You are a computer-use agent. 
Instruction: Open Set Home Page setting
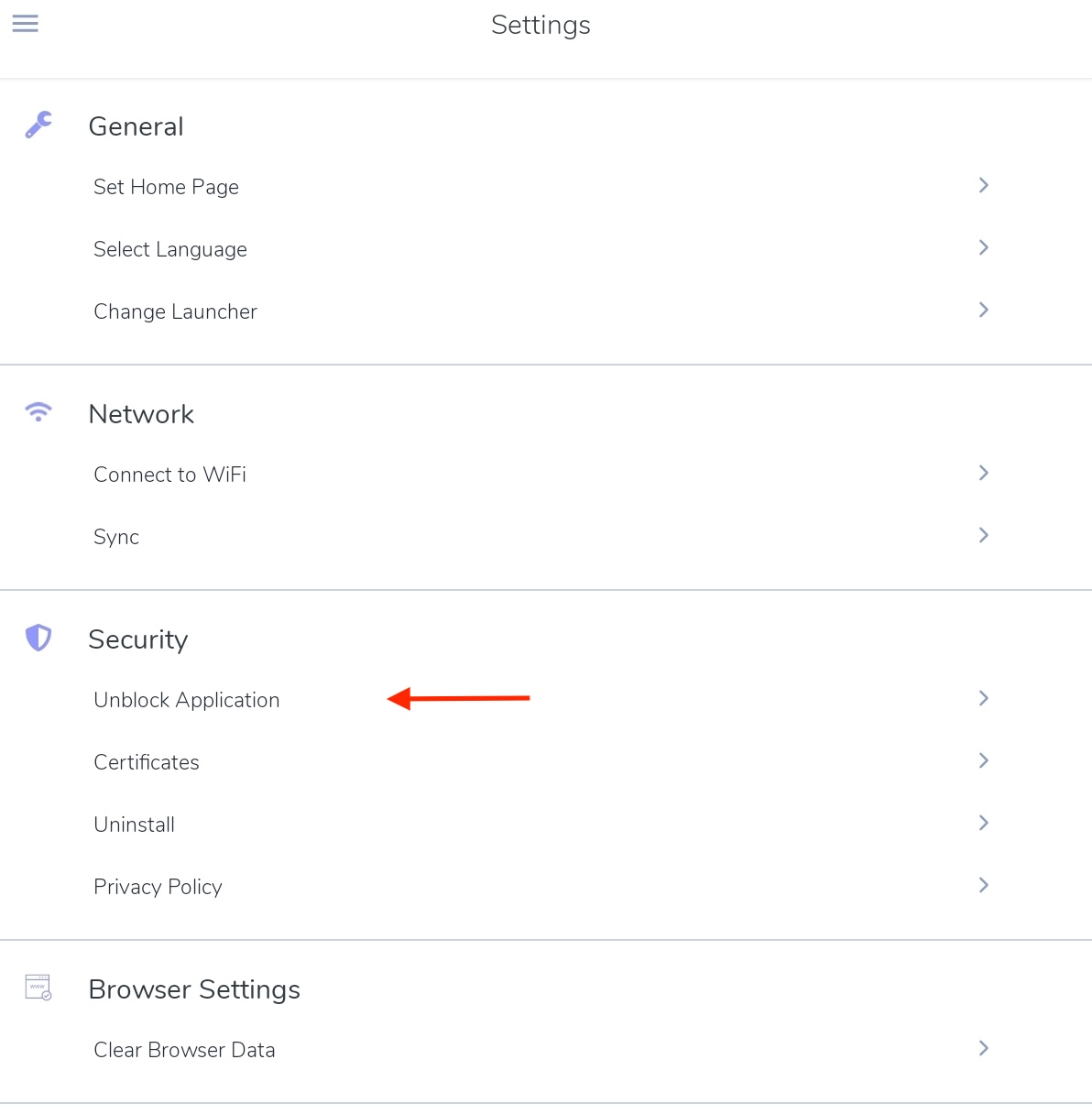[546, 187]
